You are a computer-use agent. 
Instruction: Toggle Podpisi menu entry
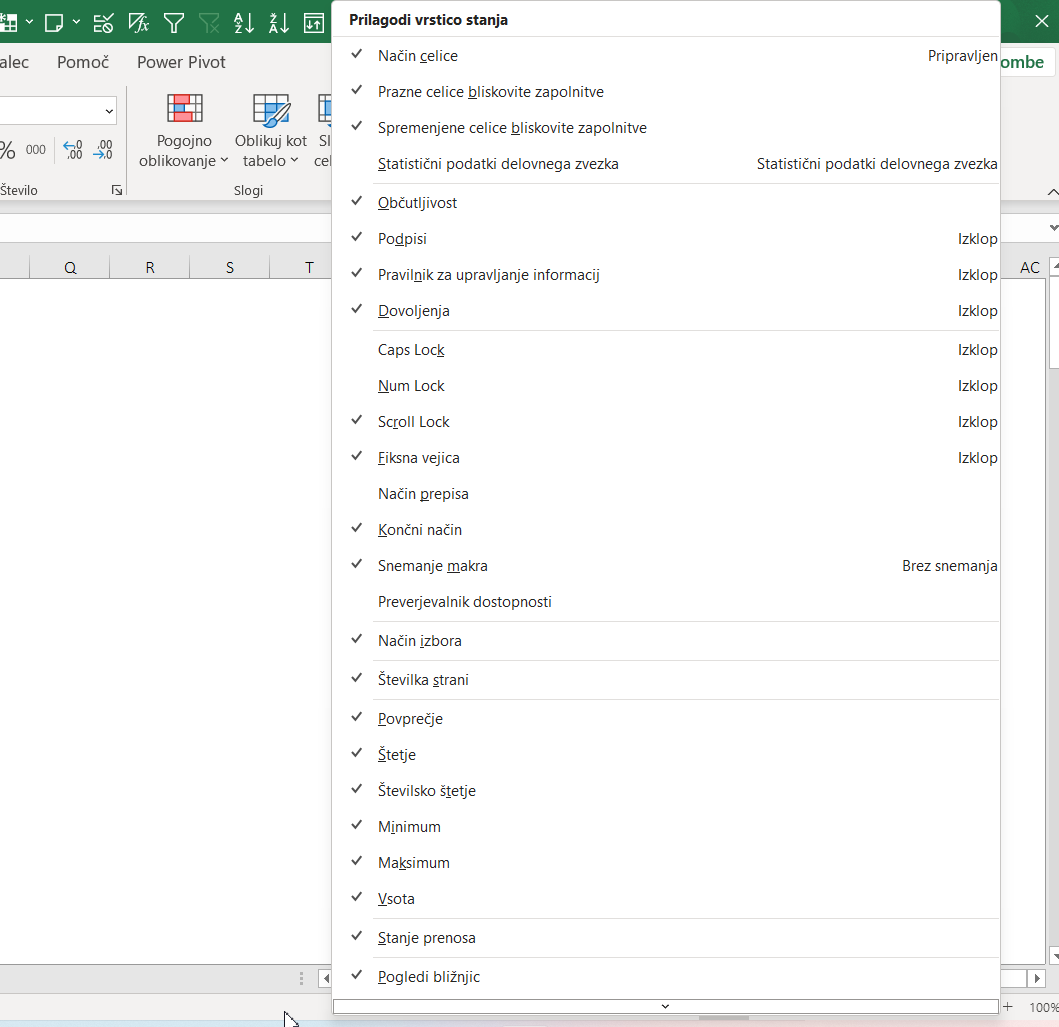point(666,239)
